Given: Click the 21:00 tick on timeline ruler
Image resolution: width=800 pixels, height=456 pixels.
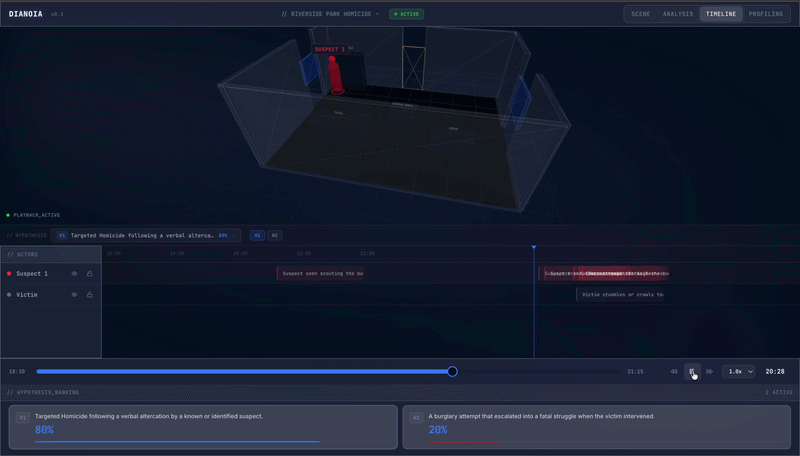Looking at the screenshot, I should 304,254.
